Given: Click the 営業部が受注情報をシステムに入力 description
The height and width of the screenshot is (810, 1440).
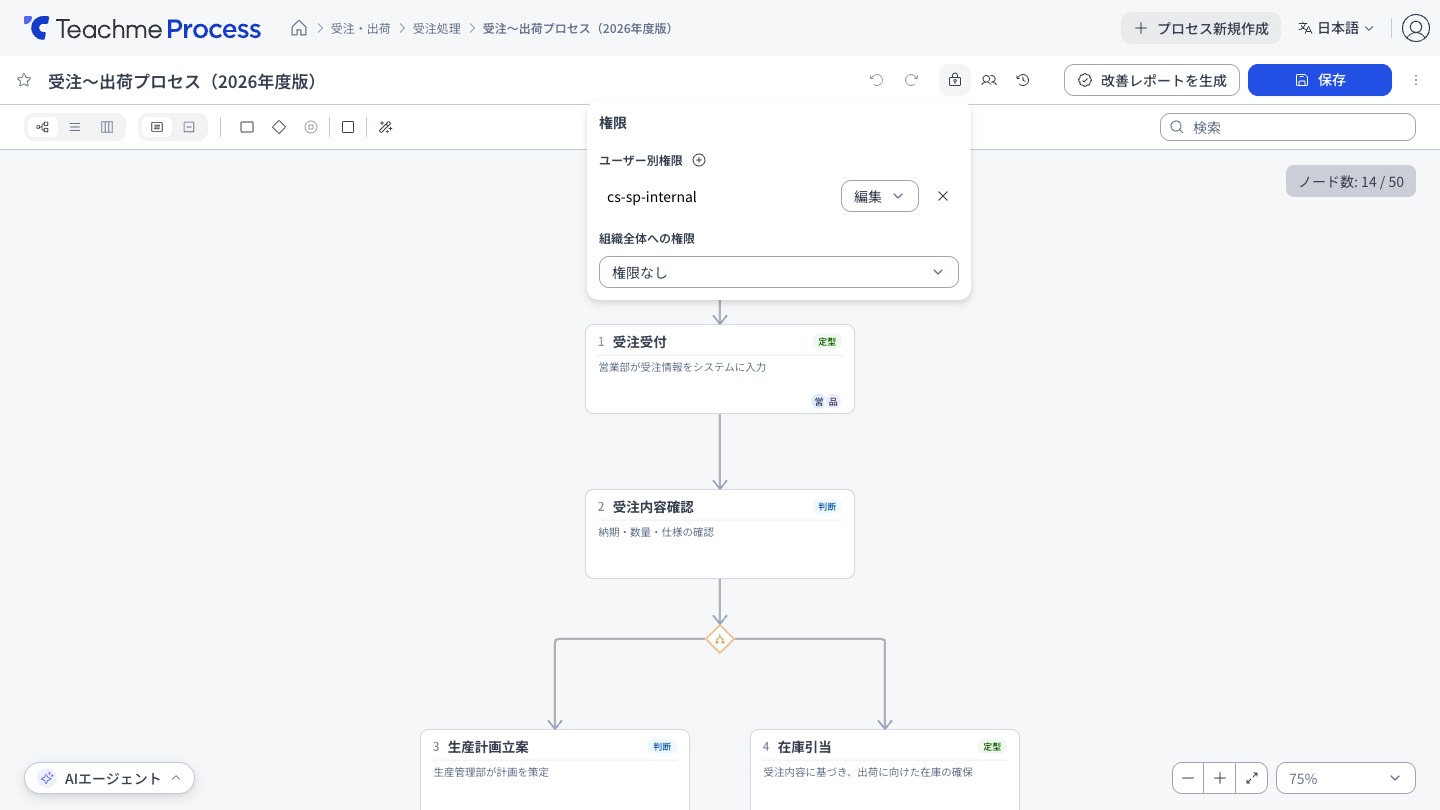Looking at the screenshot, I should pos(682,367).
